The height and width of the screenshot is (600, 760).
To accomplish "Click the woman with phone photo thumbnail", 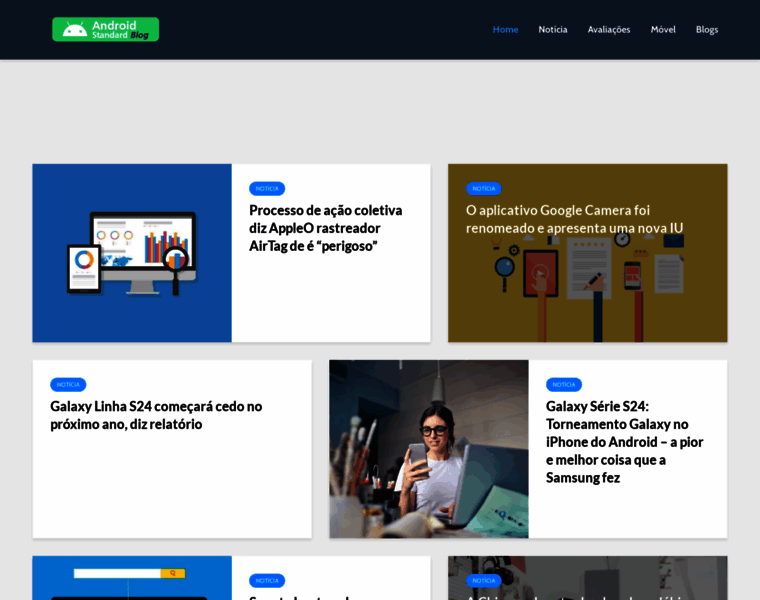I will click(x=429, y=449).
